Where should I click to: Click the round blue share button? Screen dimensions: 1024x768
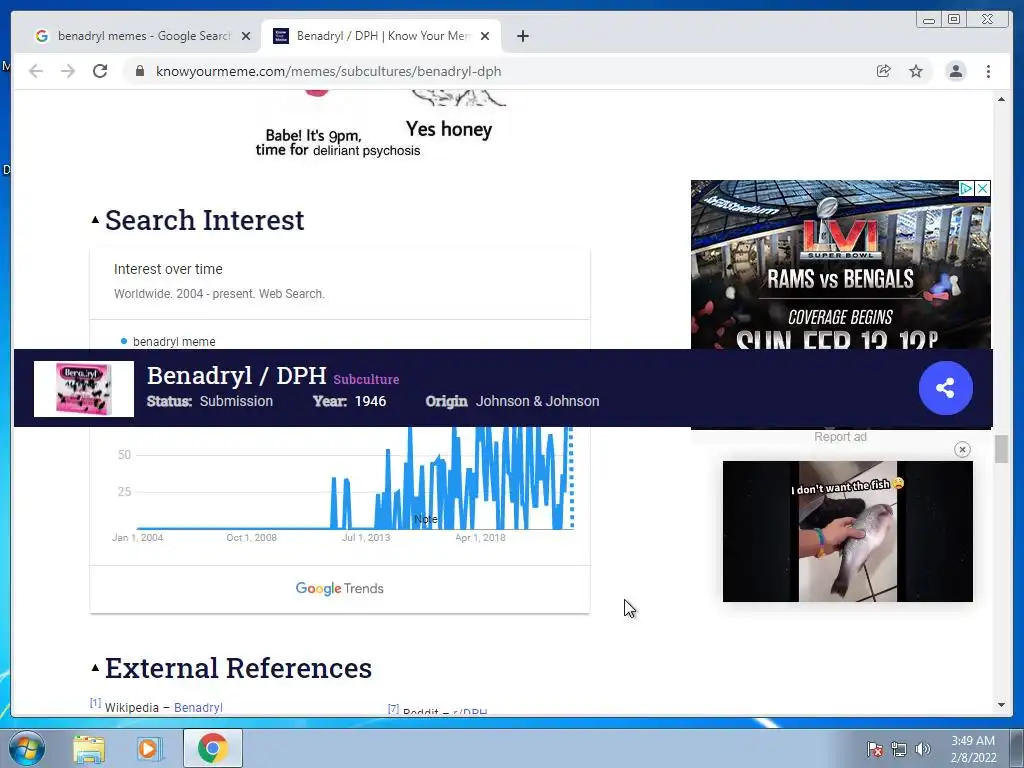coord(946,388)
